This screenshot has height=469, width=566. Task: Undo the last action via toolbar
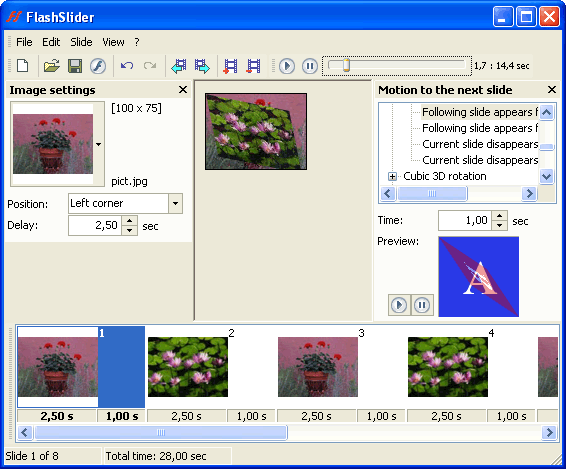[x=127, y=66]
